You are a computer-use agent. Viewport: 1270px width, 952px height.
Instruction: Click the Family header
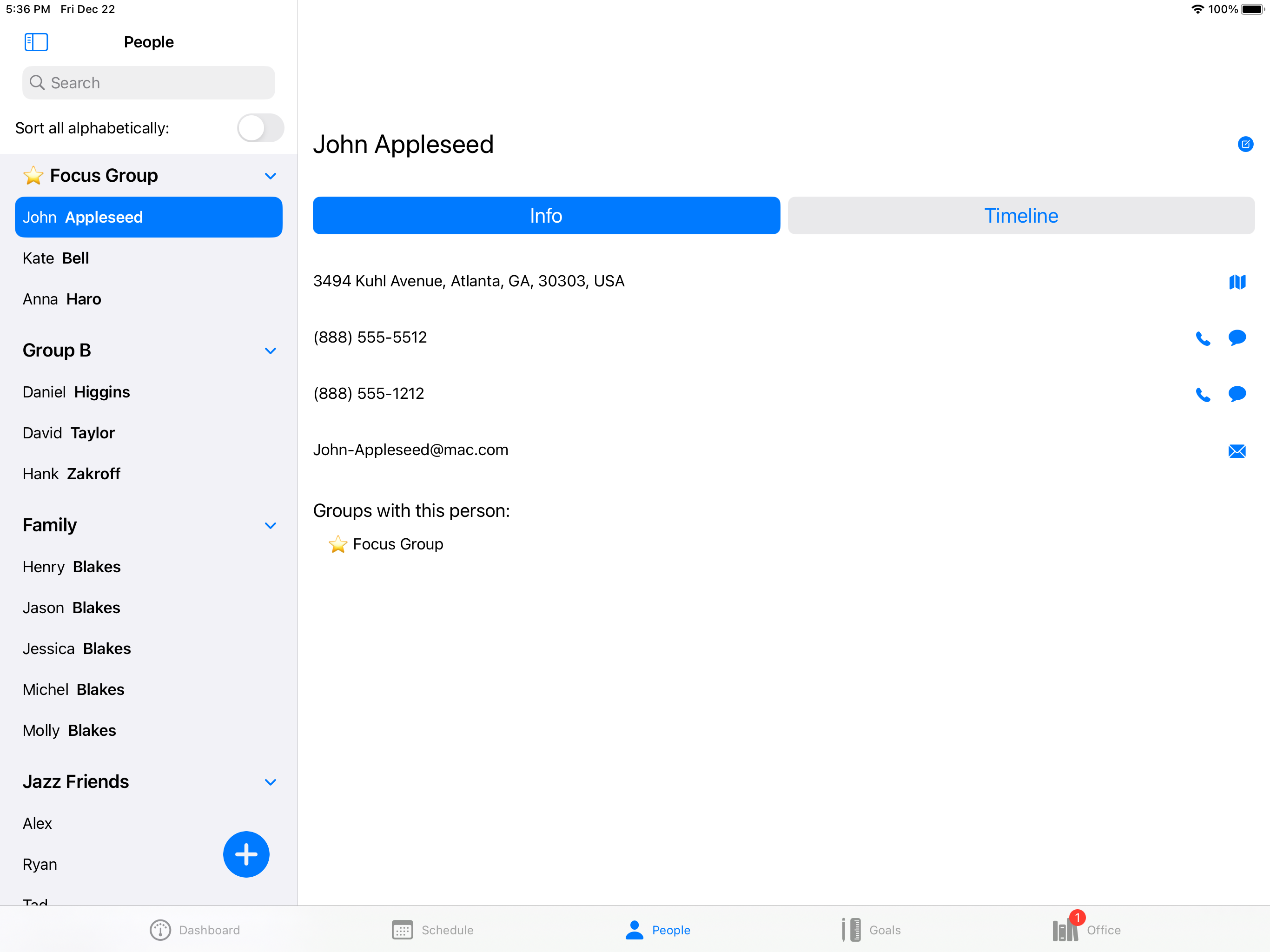[49, 525]
